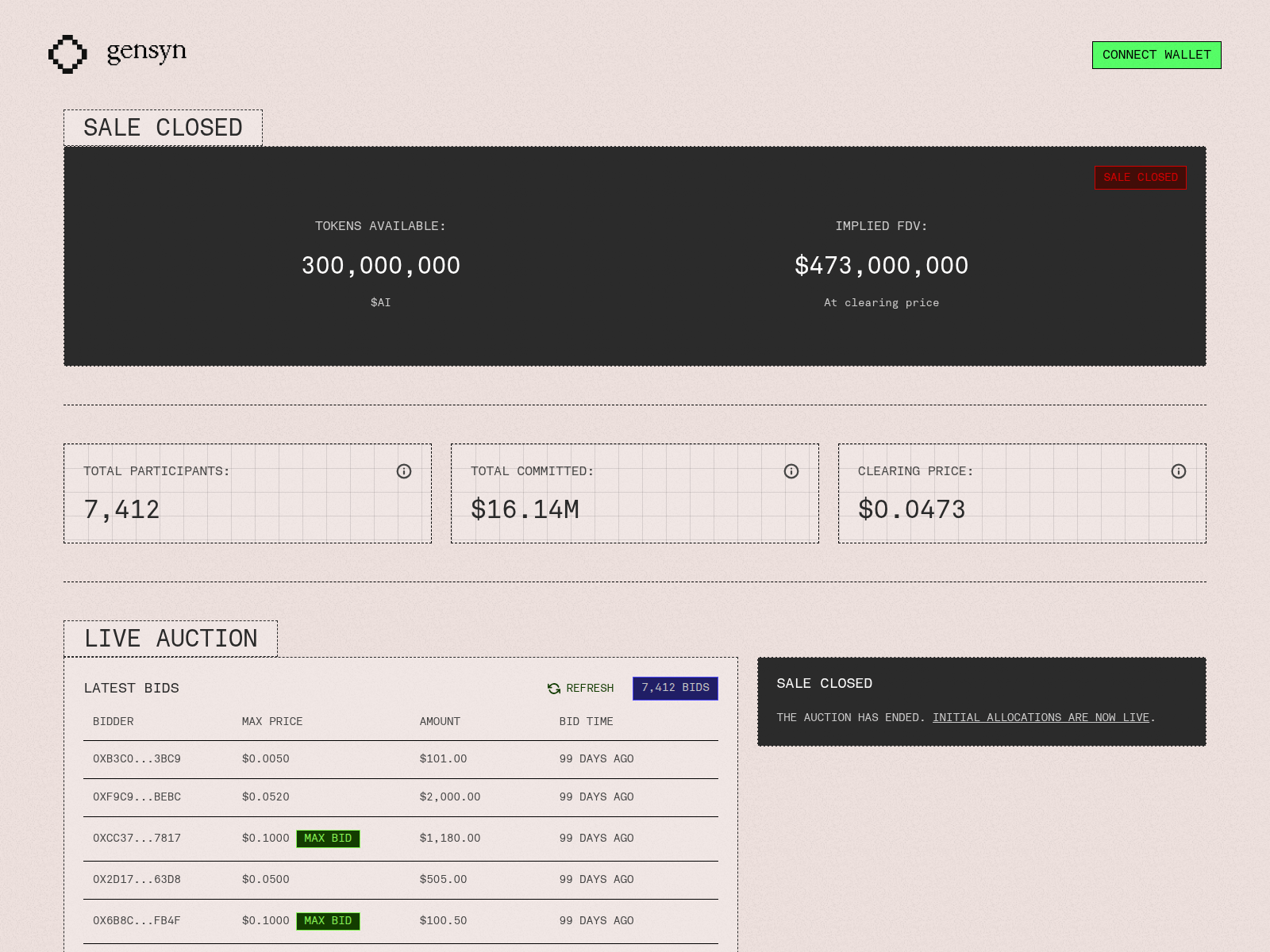
Task: Click the Max Bid tag for 0XCC37...7817
Action: tap(328, 839)
